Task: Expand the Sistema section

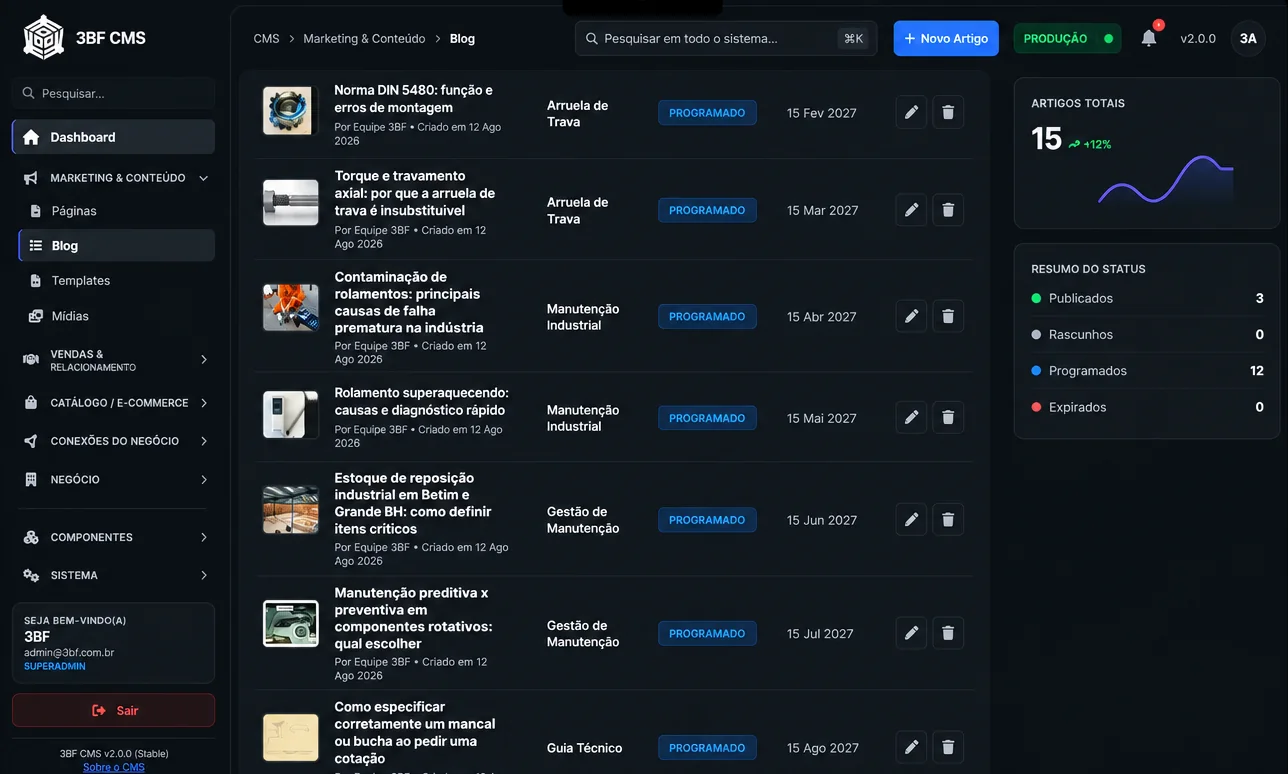Action: click(114, 575)
